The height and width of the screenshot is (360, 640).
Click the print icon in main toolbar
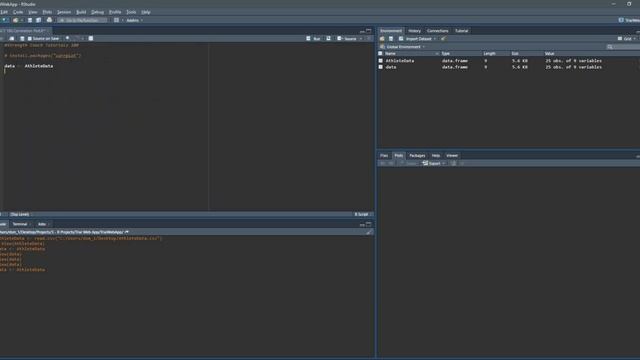49,20
